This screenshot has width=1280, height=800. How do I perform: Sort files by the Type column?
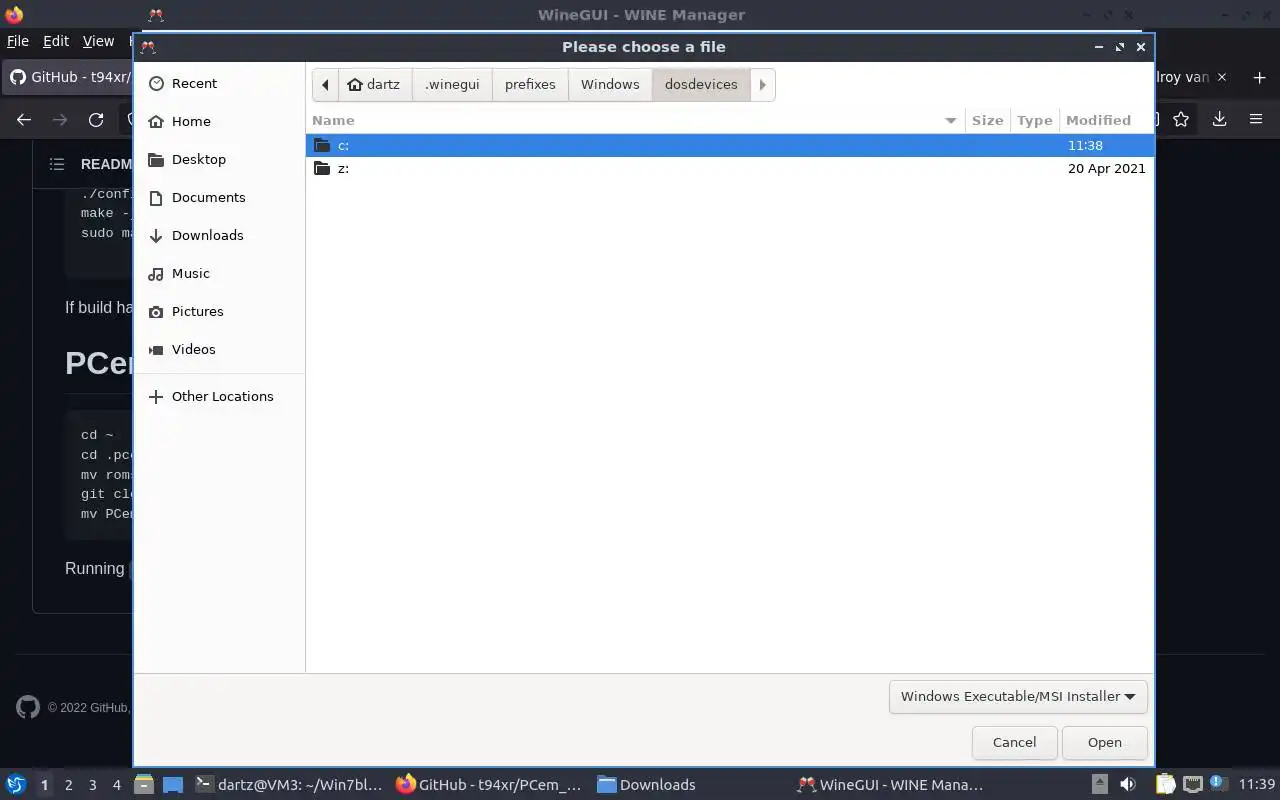(1034, 120)
